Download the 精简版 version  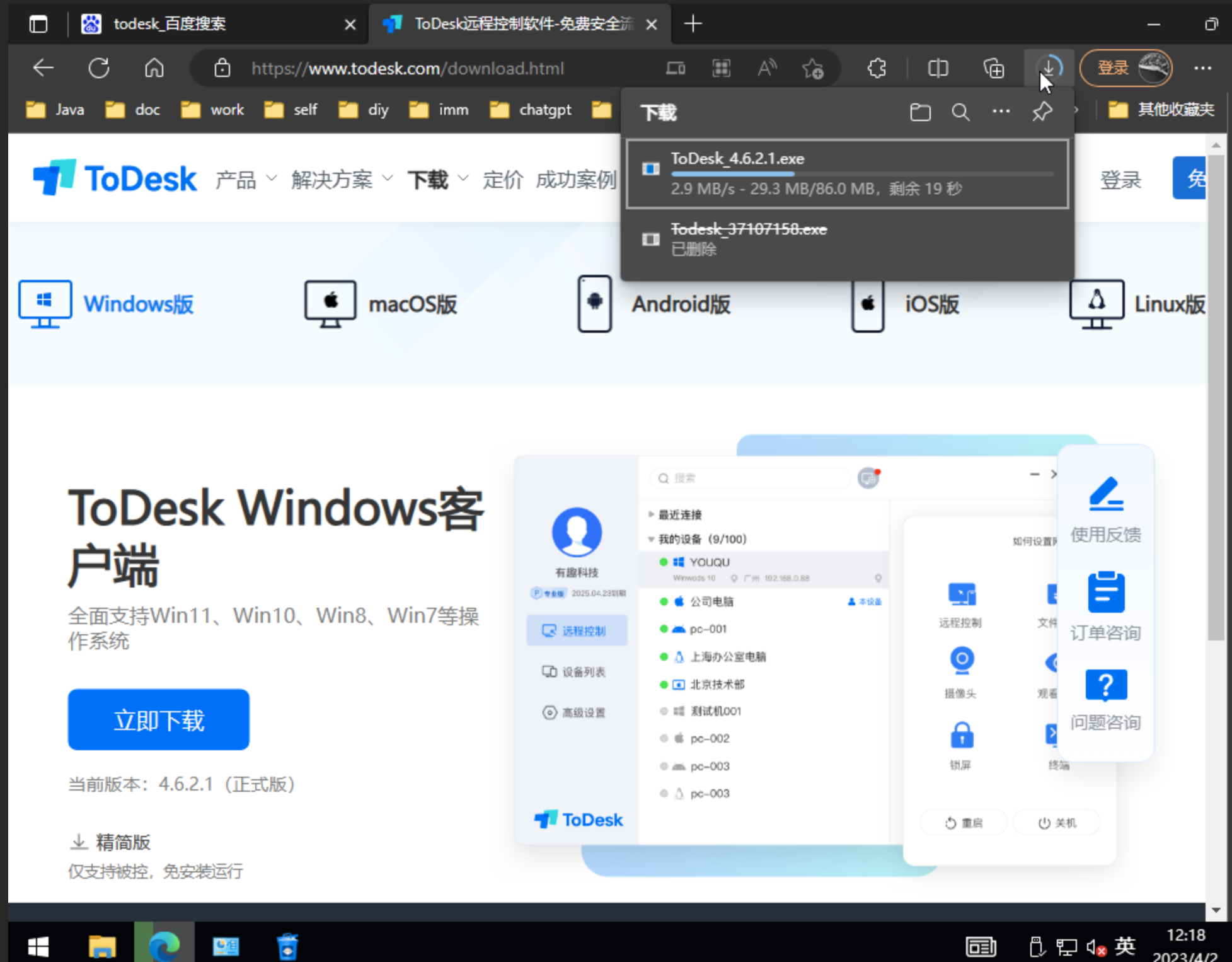(110, 842)
